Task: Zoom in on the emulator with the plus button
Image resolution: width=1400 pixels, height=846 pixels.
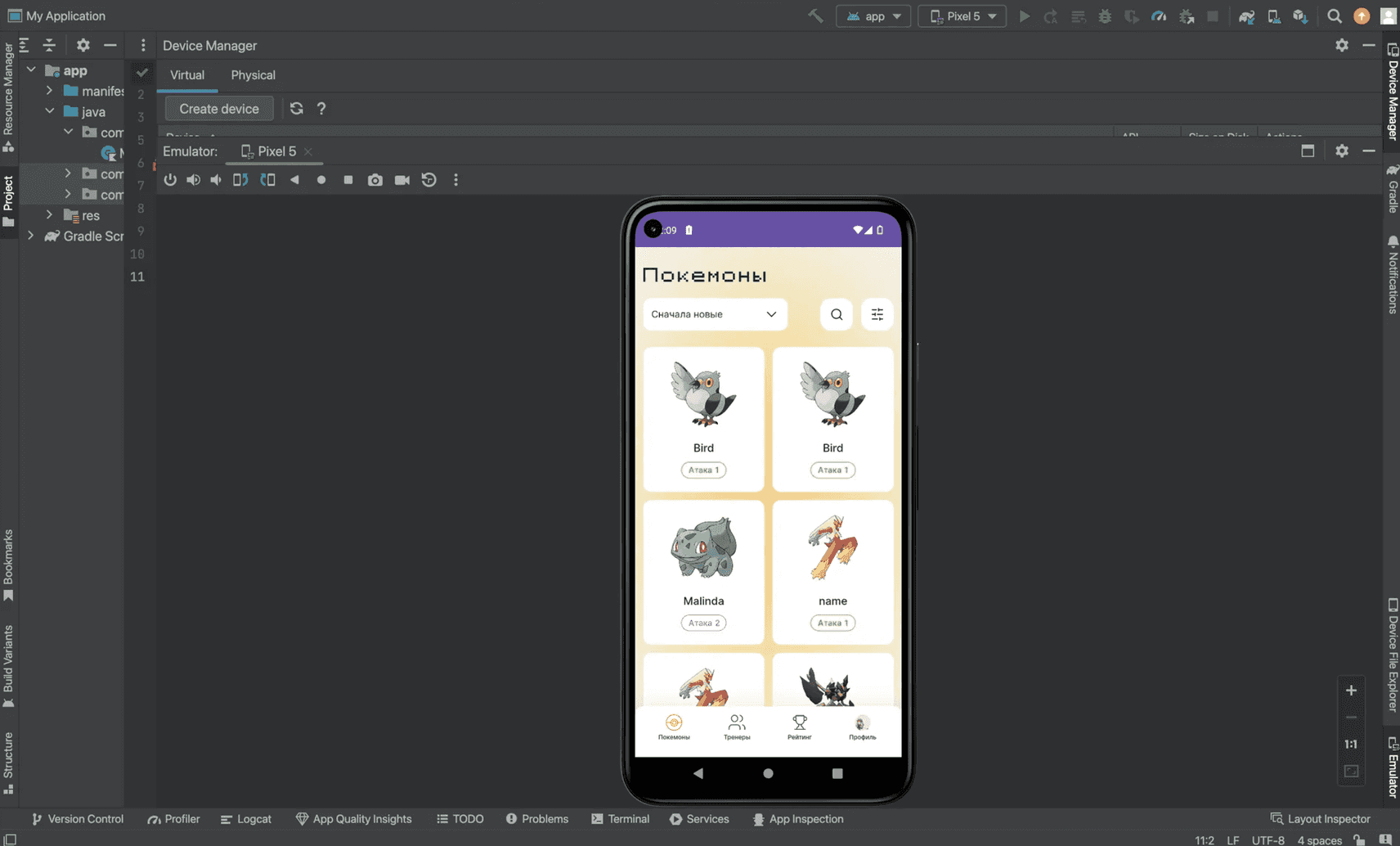Action: (x=1351, y=691)
